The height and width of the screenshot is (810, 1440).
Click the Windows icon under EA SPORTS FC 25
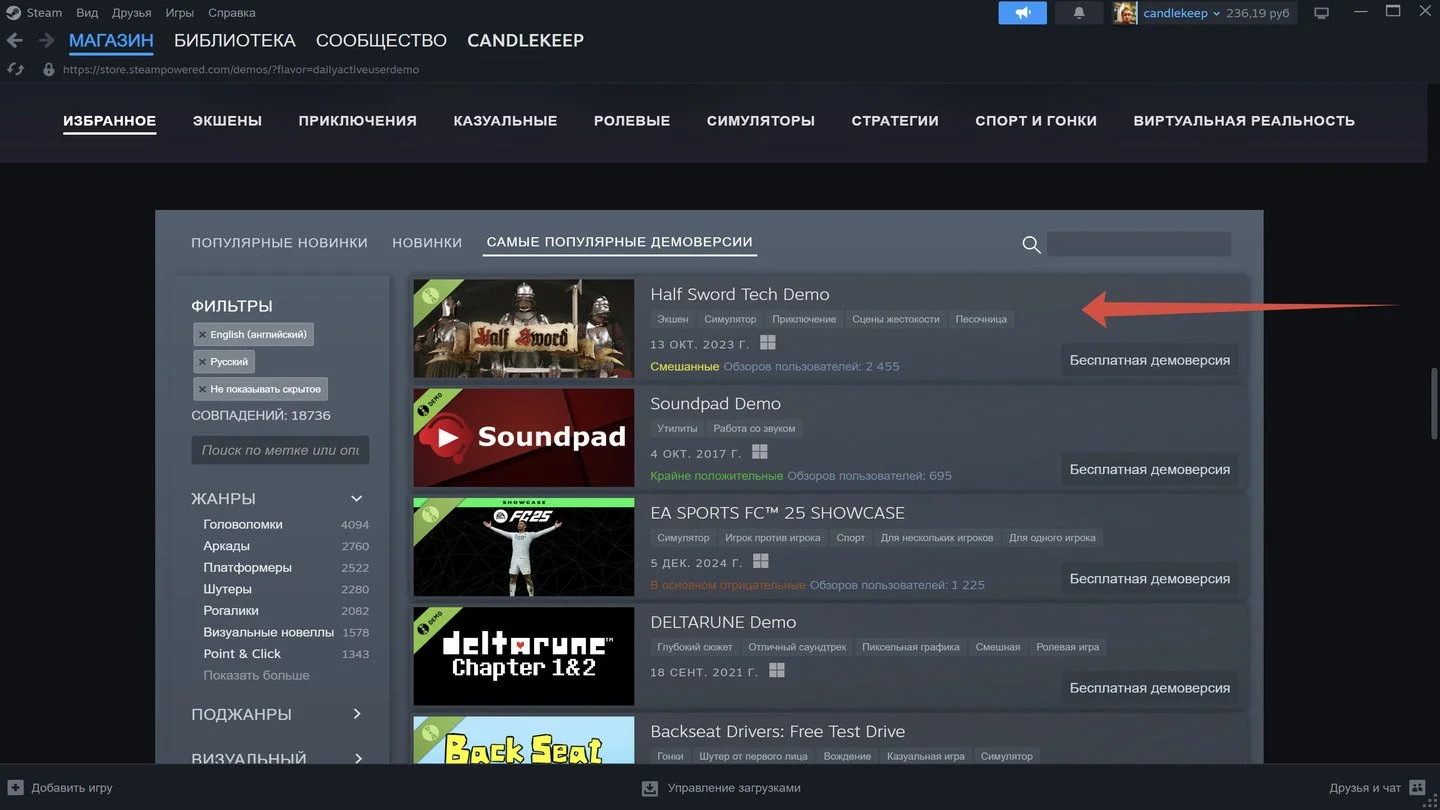761,562
